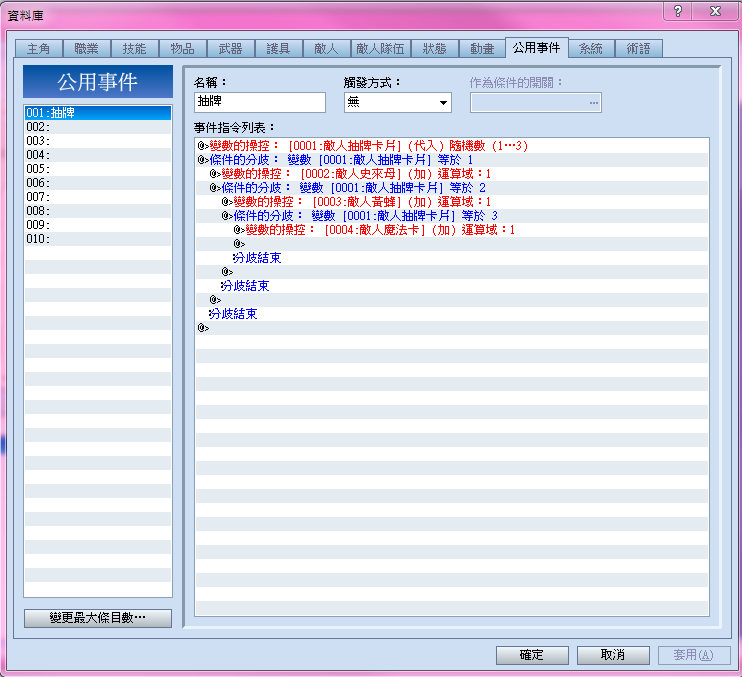
Task: Click the 取消 button
Action: [x=613, y=655]
